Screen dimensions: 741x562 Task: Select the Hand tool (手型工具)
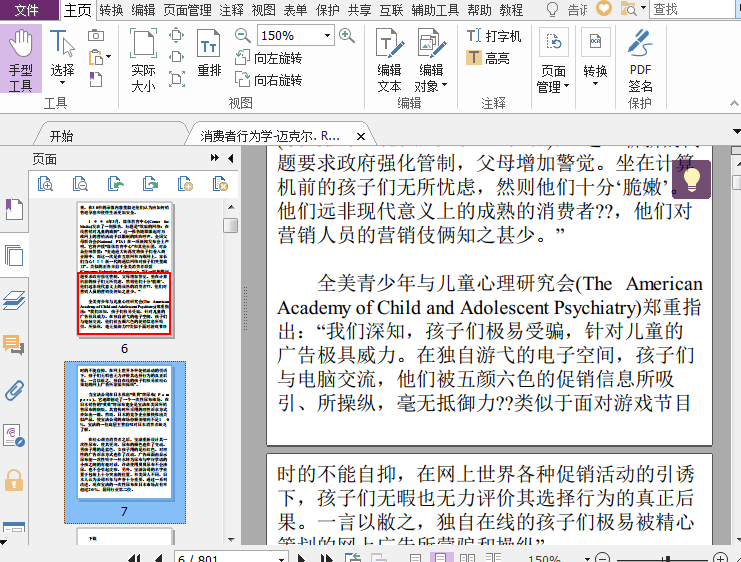pyautogui.click(x=21, y=60)
